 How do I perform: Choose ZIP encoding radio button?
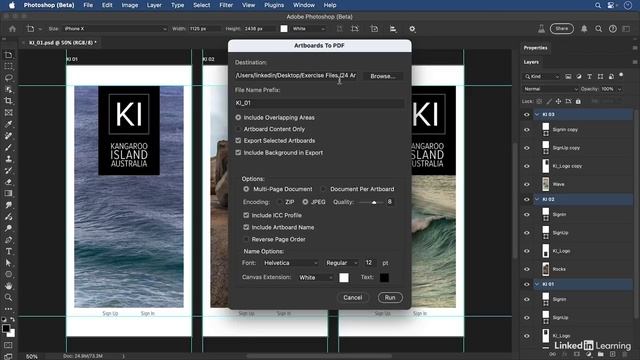(x=280, y=202)
